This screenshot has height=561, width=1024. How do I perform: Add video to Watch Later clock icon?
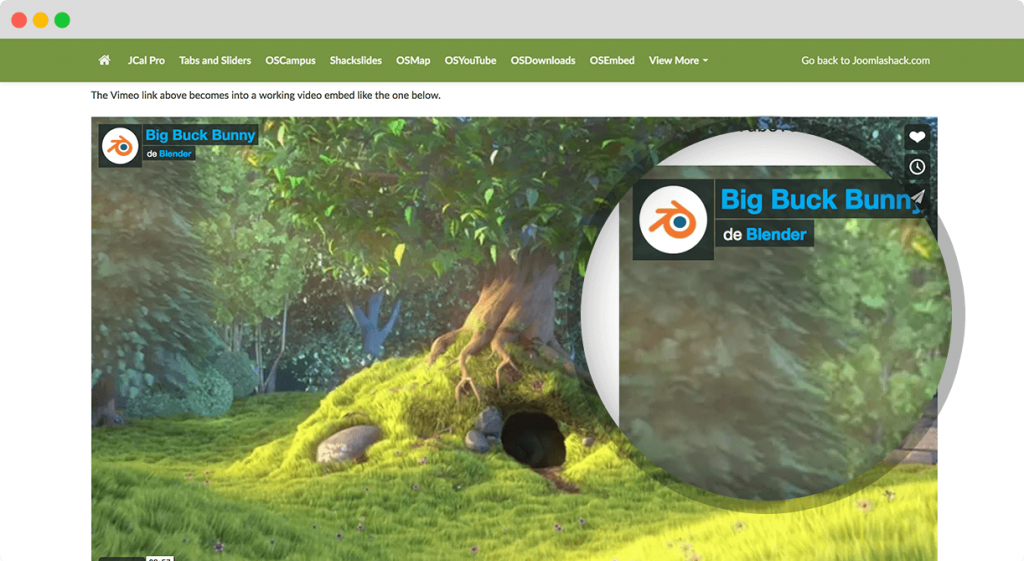tap(917, 167)
